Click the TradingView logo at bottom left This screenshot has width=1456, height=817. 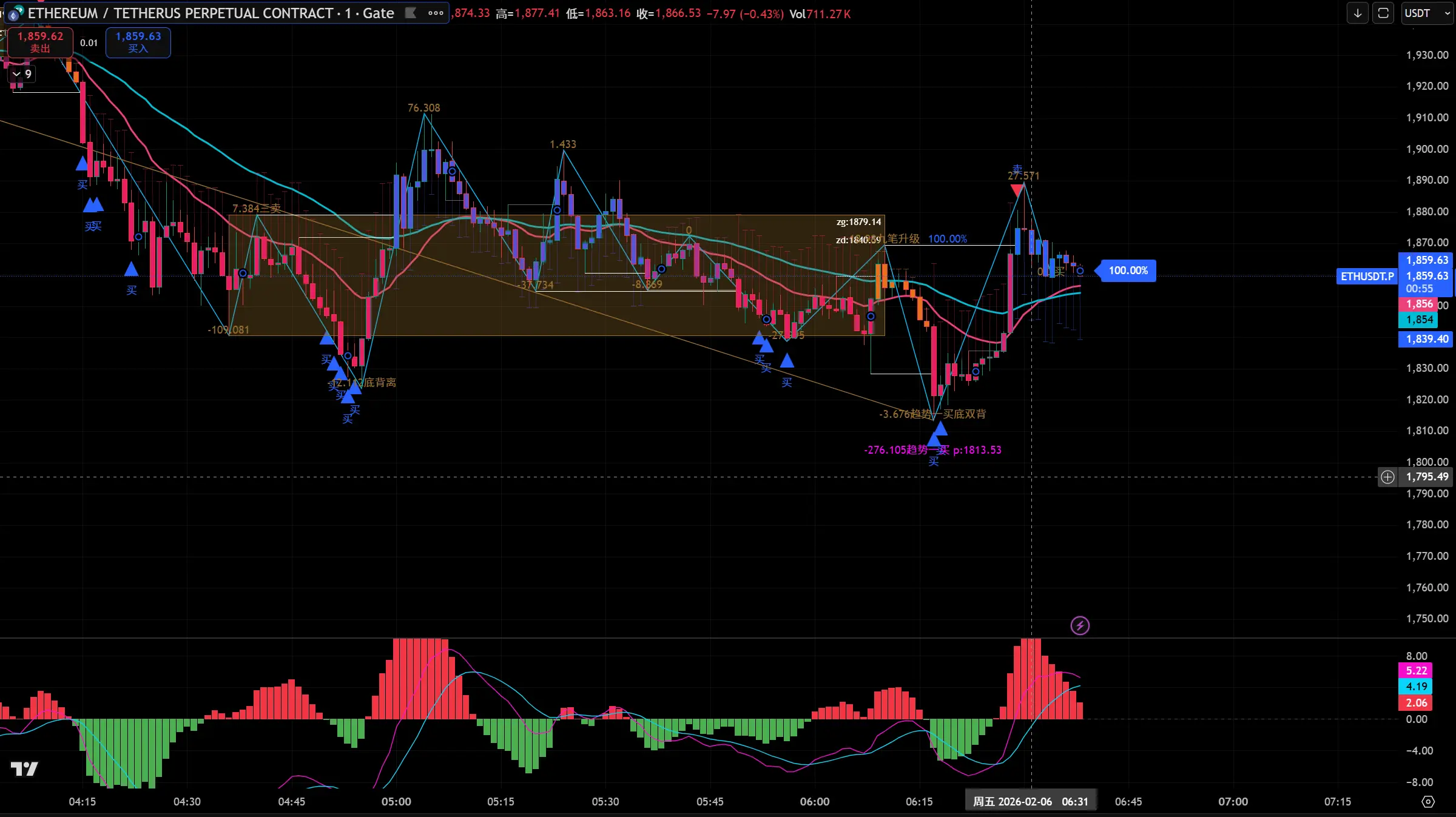tap(24, 769)
